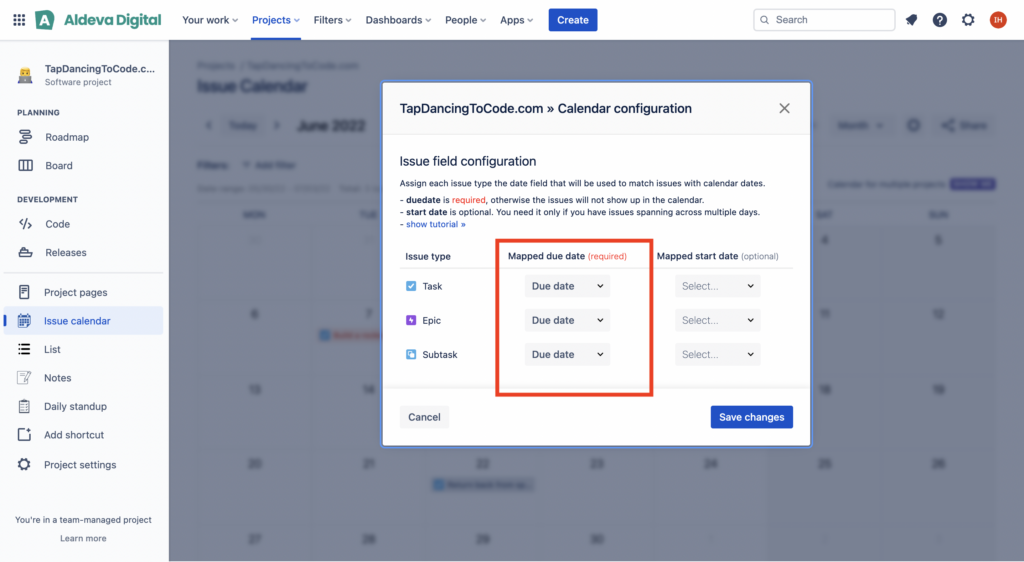Open Epic mapped due date dropdown
The height and width of the screenshot is (562, 1024).
tap(567, 320)
